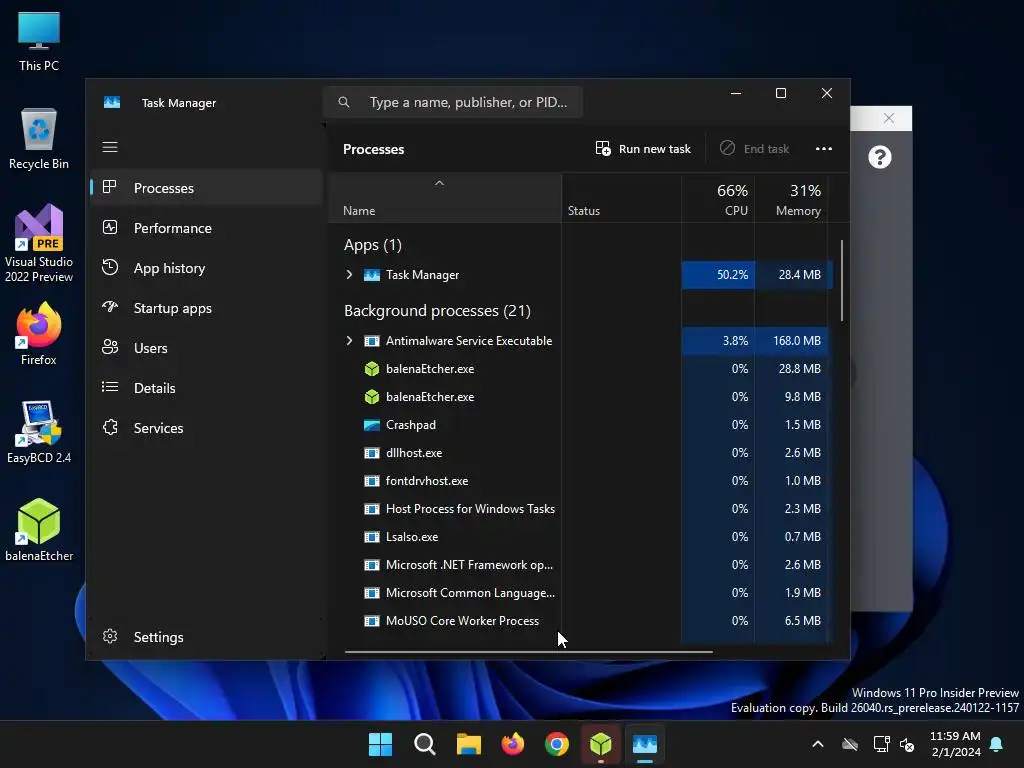The height and width of the screenshot is (768, 1024).
Task: Switch to the Details tab
Action: pyautogui.click(x=206, y=388)
